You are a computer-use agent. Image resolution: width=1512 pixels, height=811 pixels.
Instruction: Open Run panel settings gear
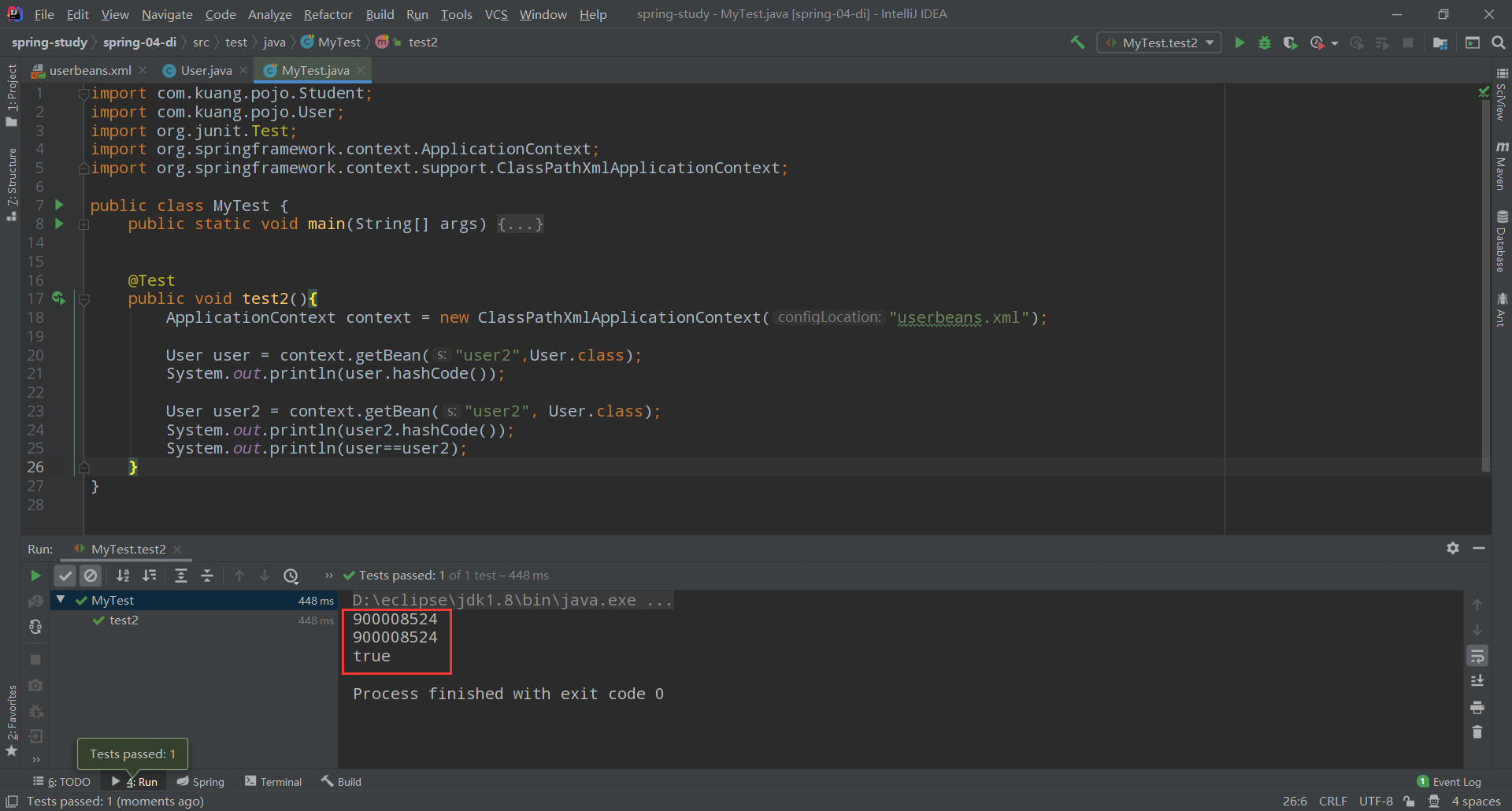tap(1453, 548)
